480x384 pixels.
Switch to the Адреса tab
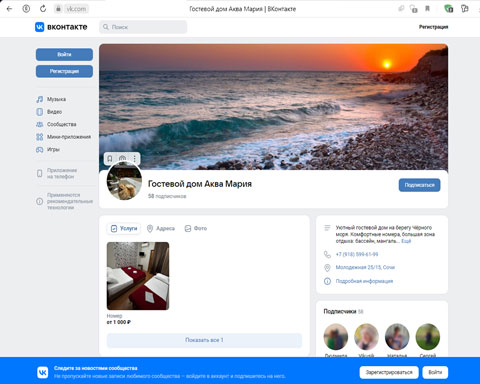click(x=161, y=228)
